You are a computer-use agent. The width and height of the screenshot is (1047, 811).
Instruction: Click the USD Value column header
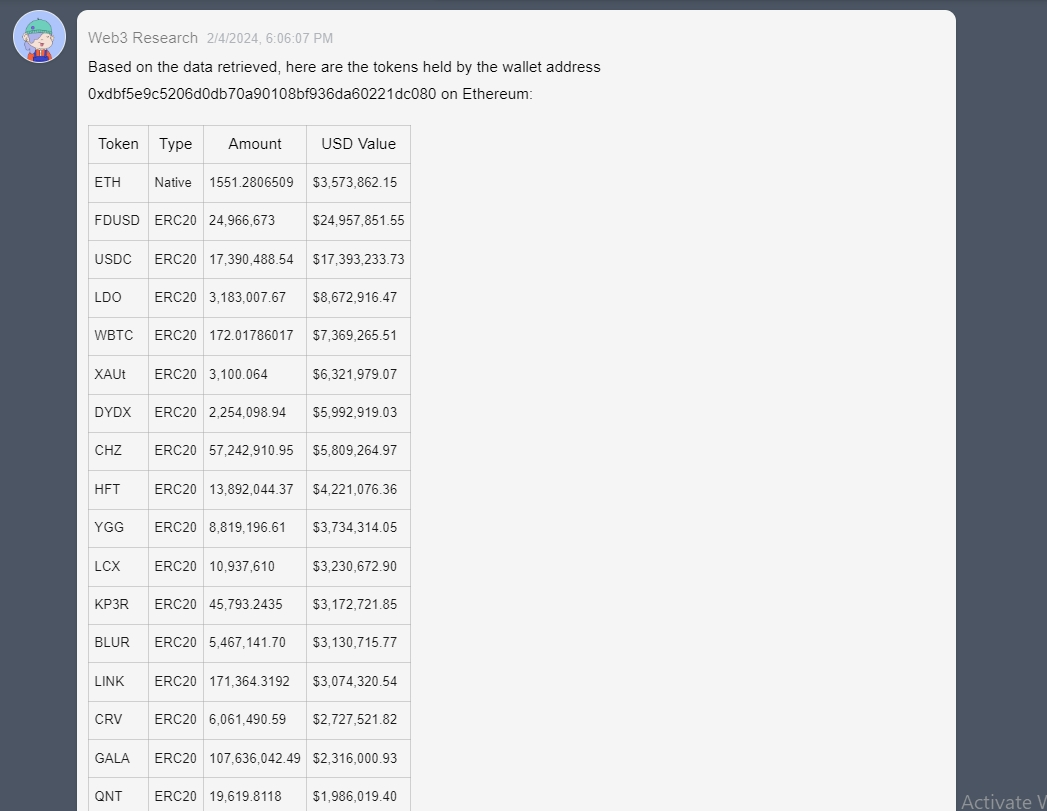358,144
